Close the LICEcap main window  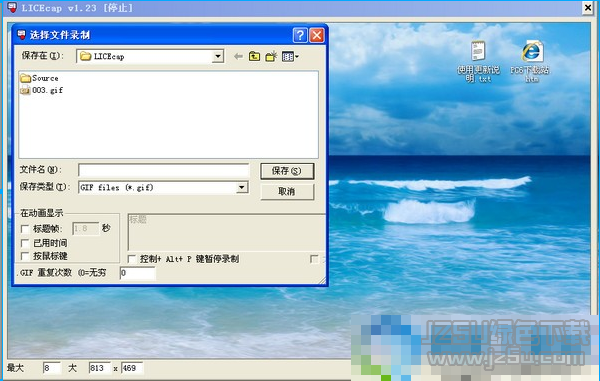588,8
